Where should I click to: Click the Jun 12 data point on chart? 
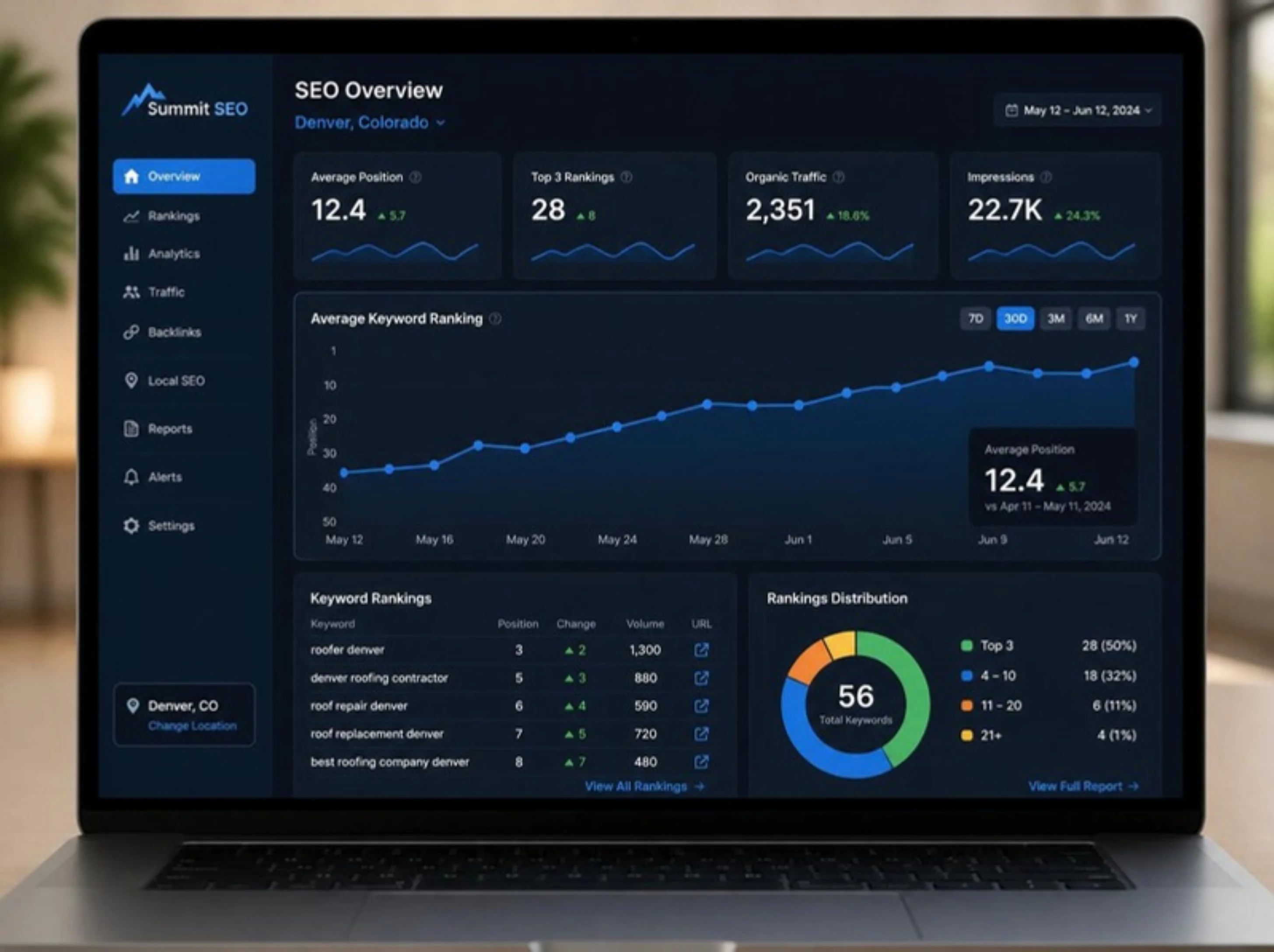click(1134, 362)
